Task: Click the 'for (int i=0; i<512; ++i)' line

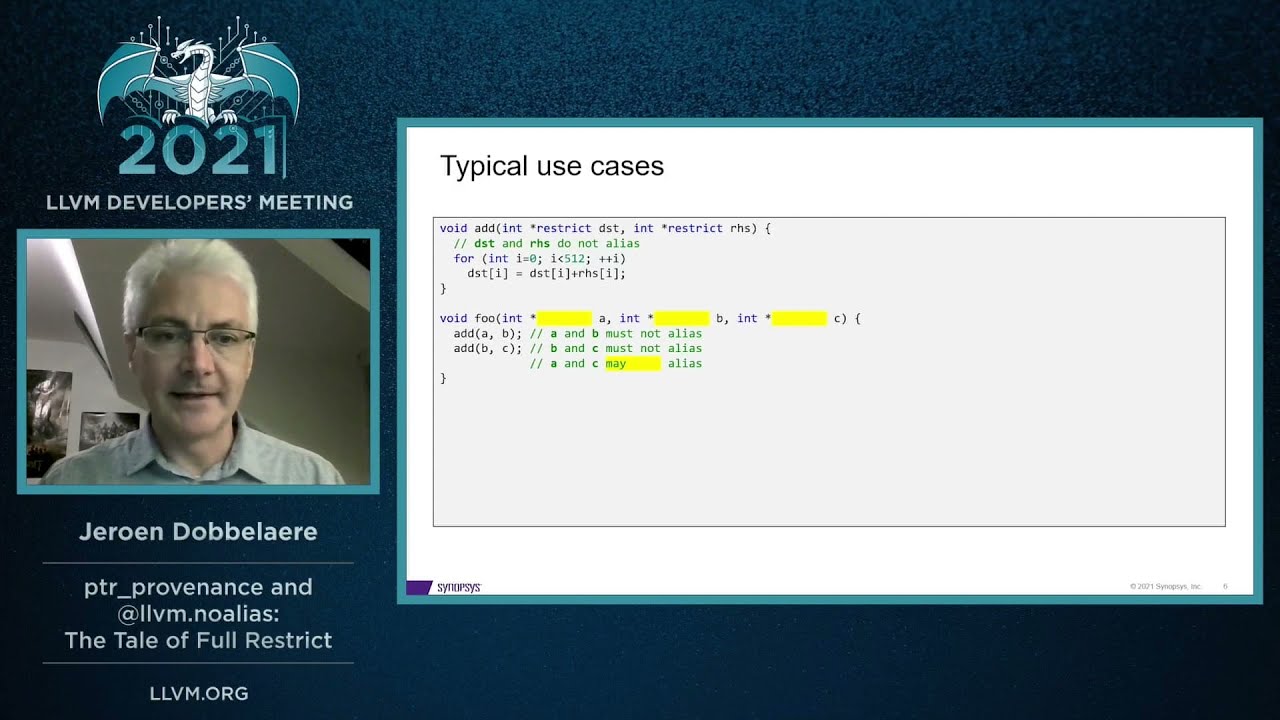Action: point(539,258)
